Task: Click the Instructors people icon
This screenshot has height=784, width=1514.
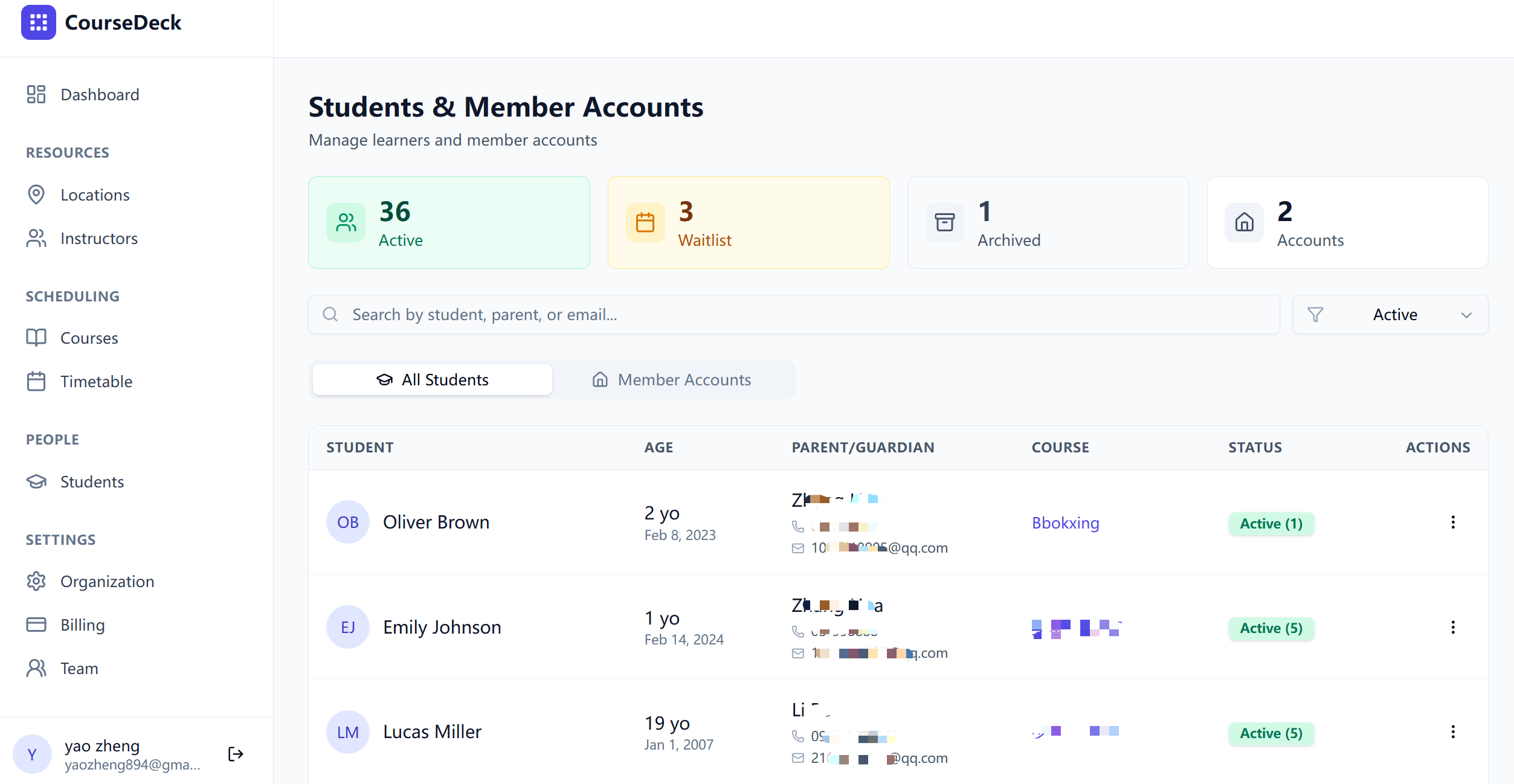Action: [36, 239]
